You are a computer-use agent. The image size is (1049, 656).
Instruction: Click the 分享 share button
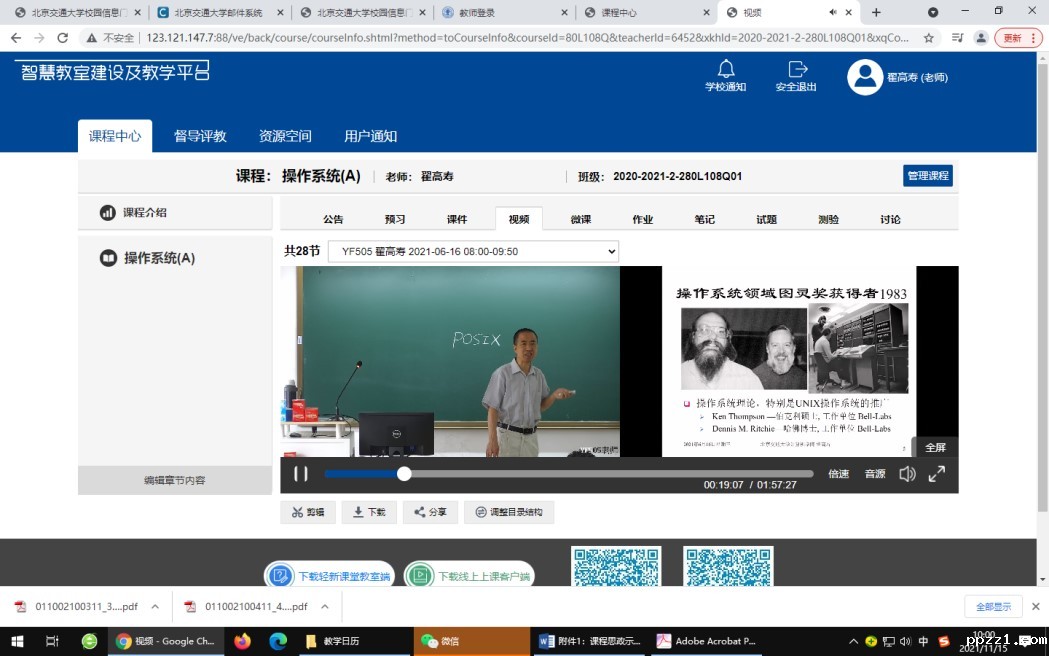pos(430,512)
